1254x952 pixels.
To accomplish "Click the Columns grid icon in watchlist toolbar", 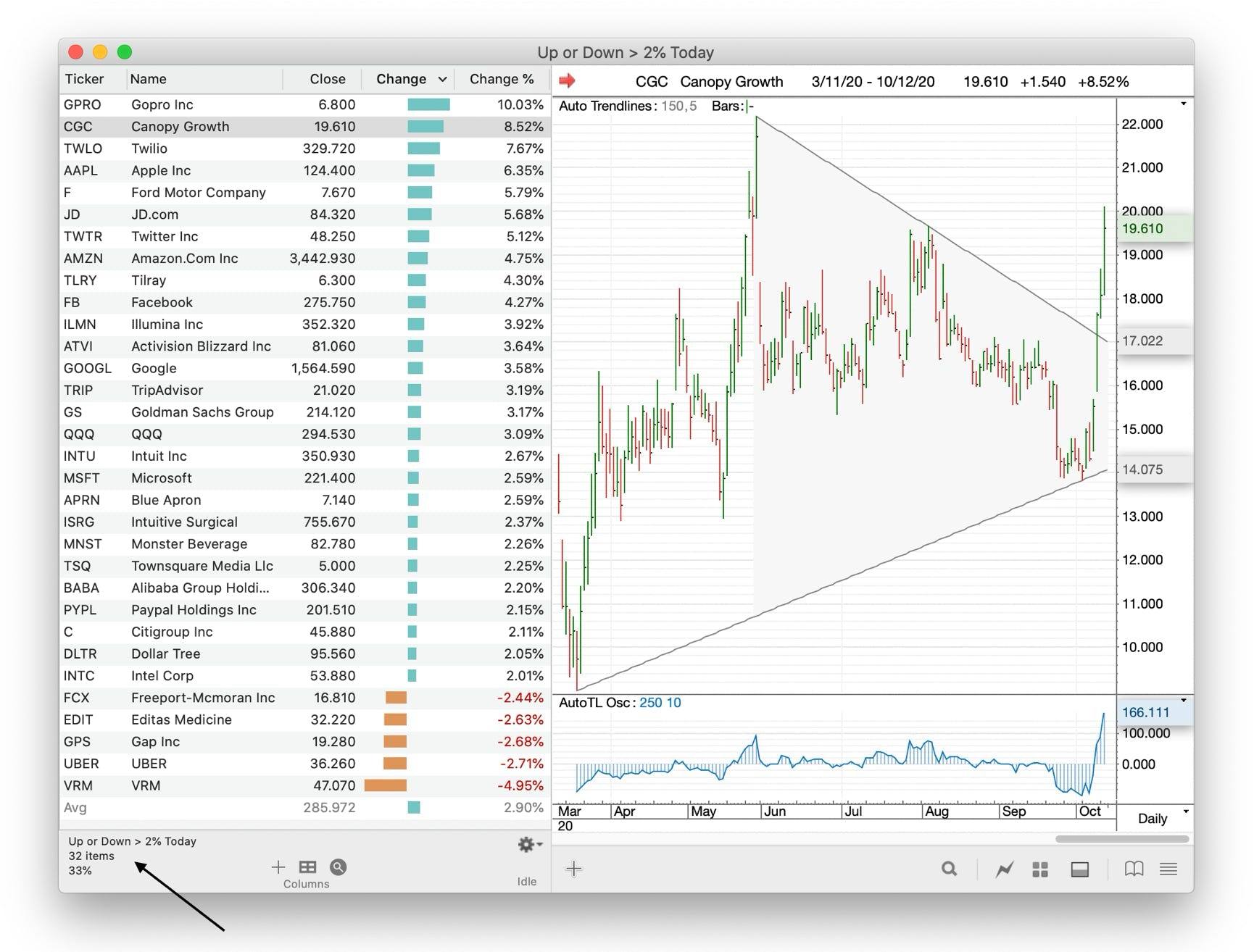I will 308,867.
